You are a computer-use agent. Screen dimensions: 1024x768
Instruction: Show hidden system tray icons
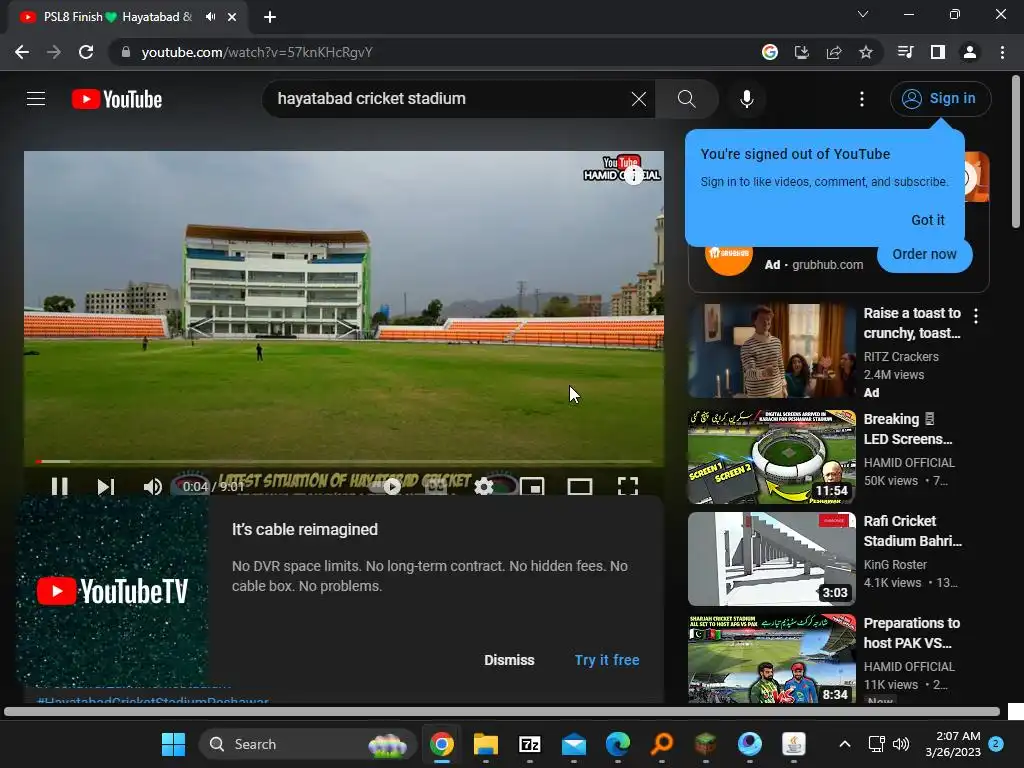844,744
